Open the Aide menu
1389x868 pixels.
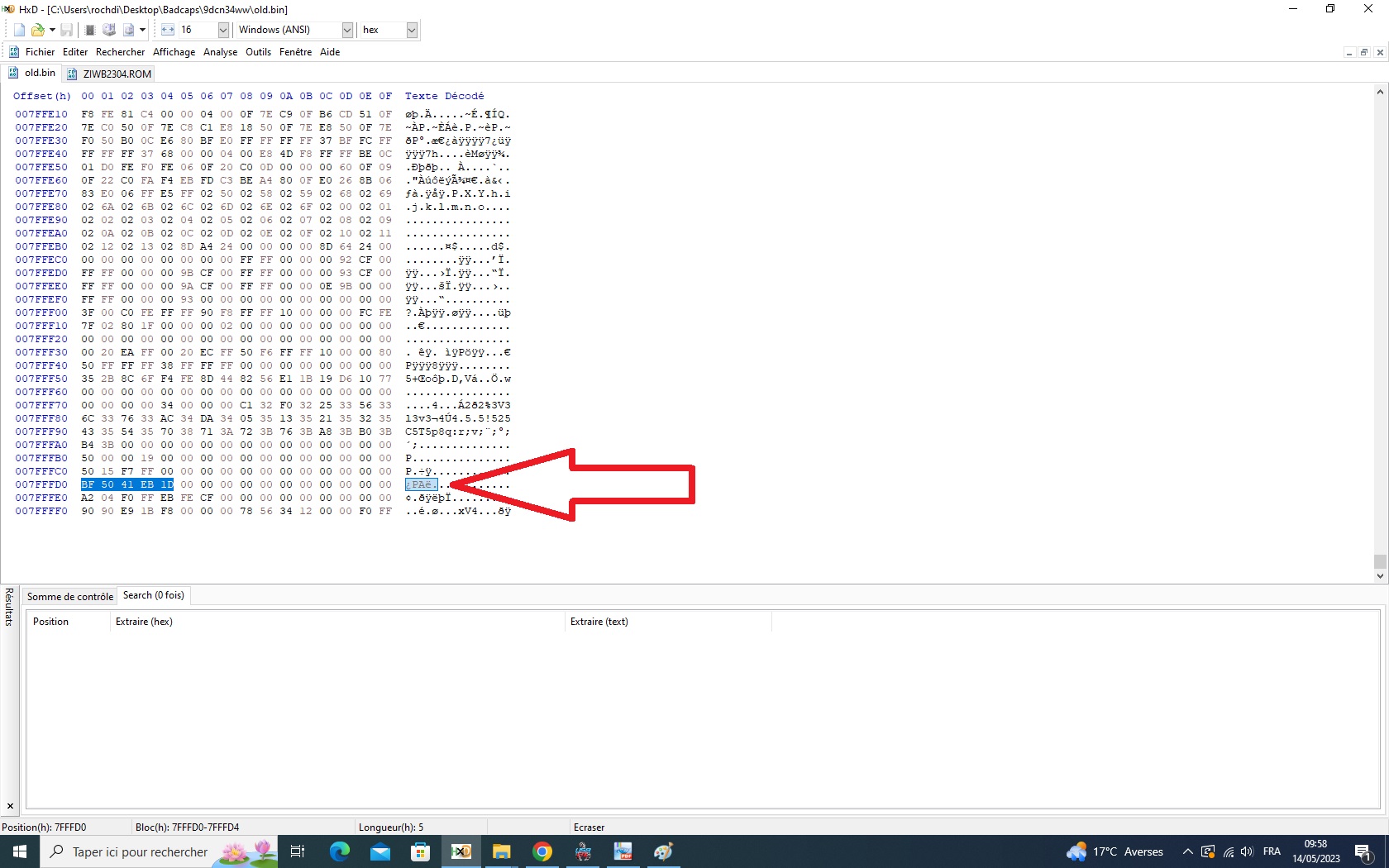(x=330, y=52)
